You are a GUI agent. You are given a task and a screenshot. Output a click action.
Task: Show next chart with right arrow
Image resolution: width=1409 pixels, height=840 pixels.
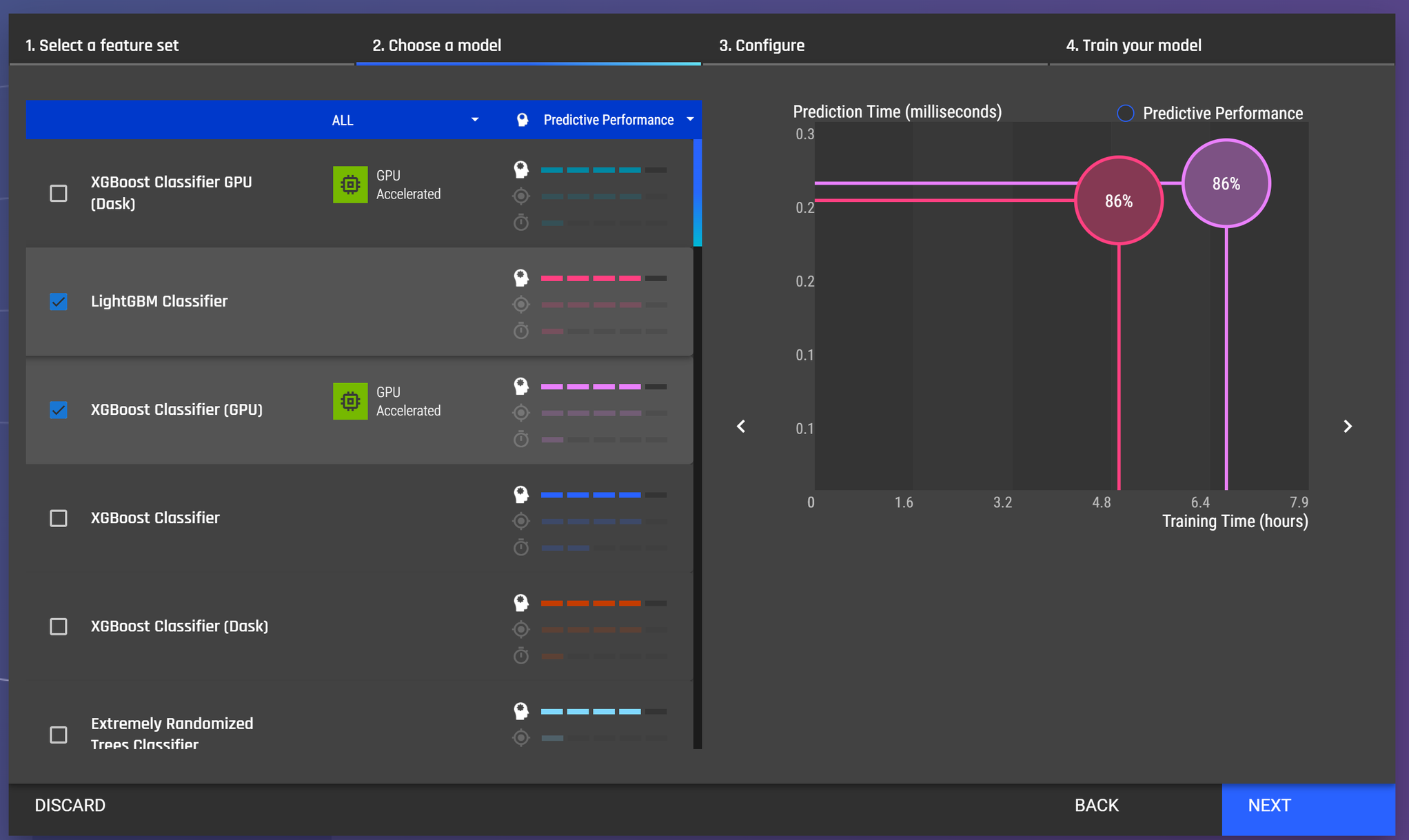tap(1348, 427)
